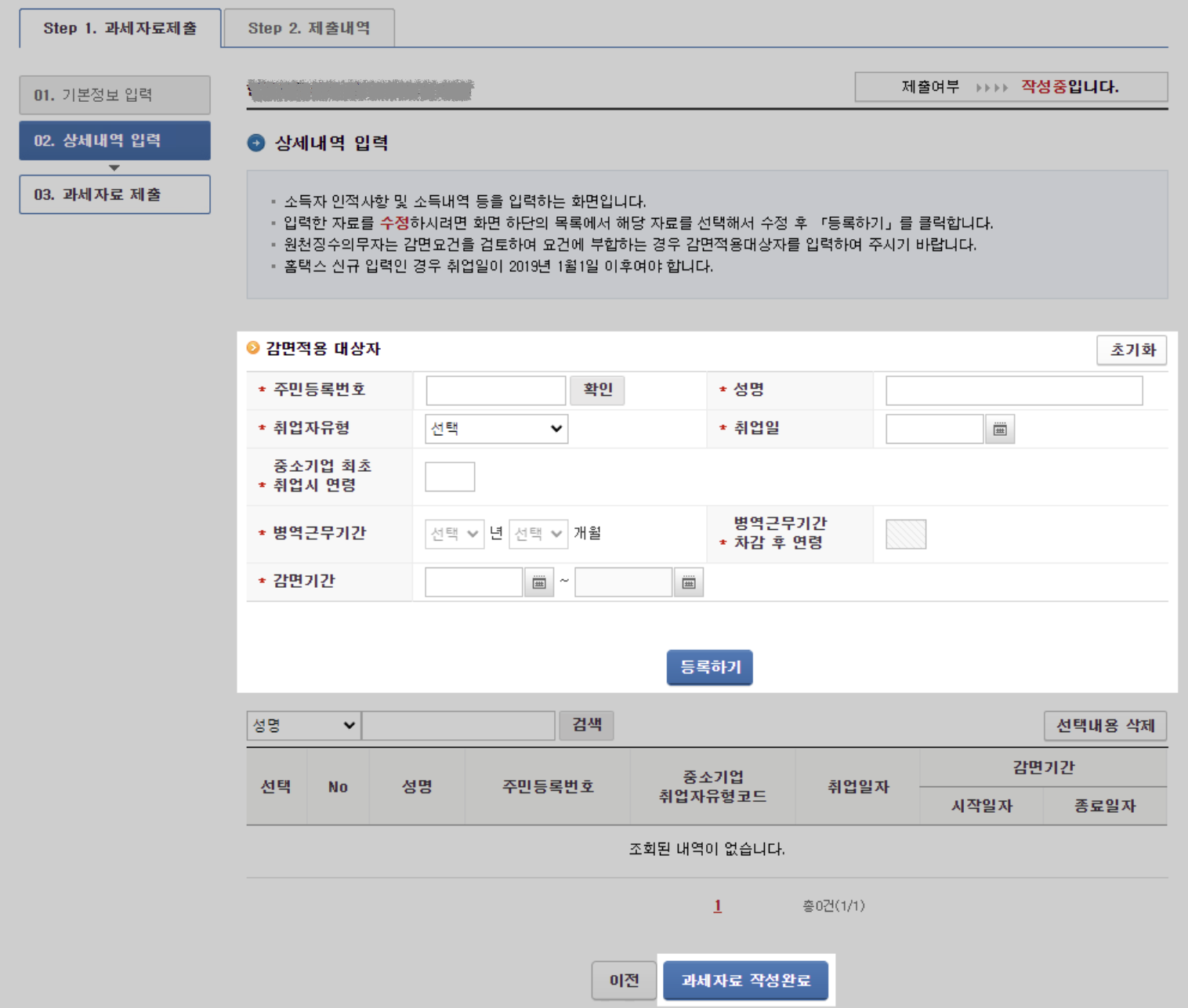1188x1008 pixels.
Task: Focus the 감면기간 end date field
Action: 623,582
